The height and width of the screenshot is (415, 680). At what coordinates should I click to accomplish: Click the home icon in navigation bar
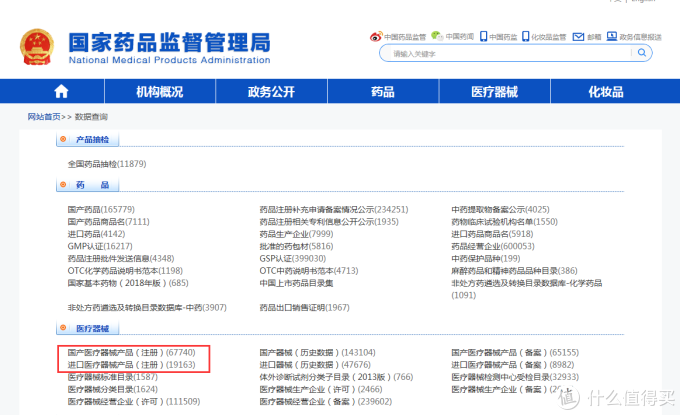61,91
